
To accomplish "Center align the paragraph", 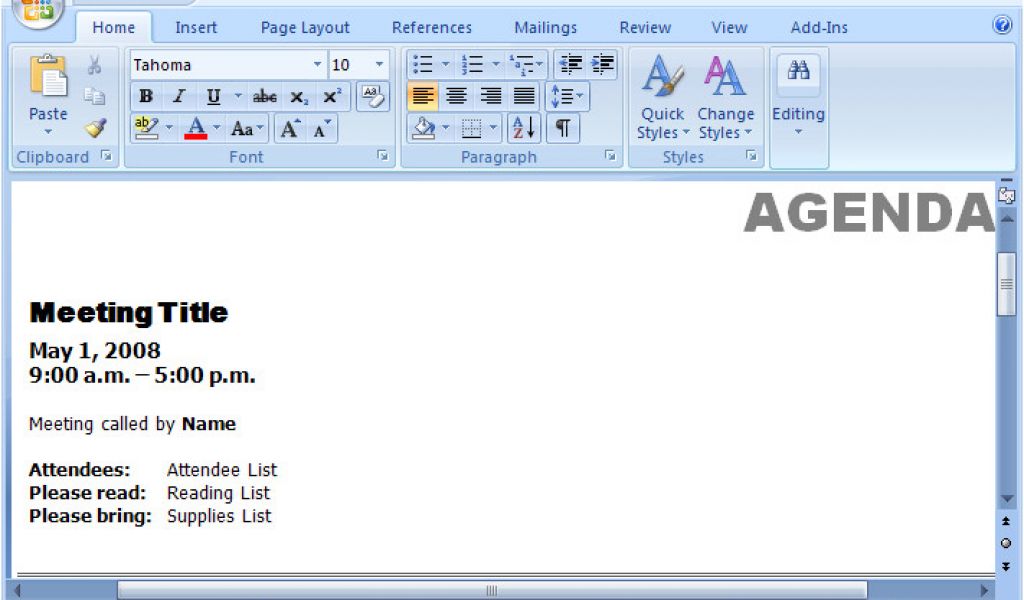I will tap(456, 97).
